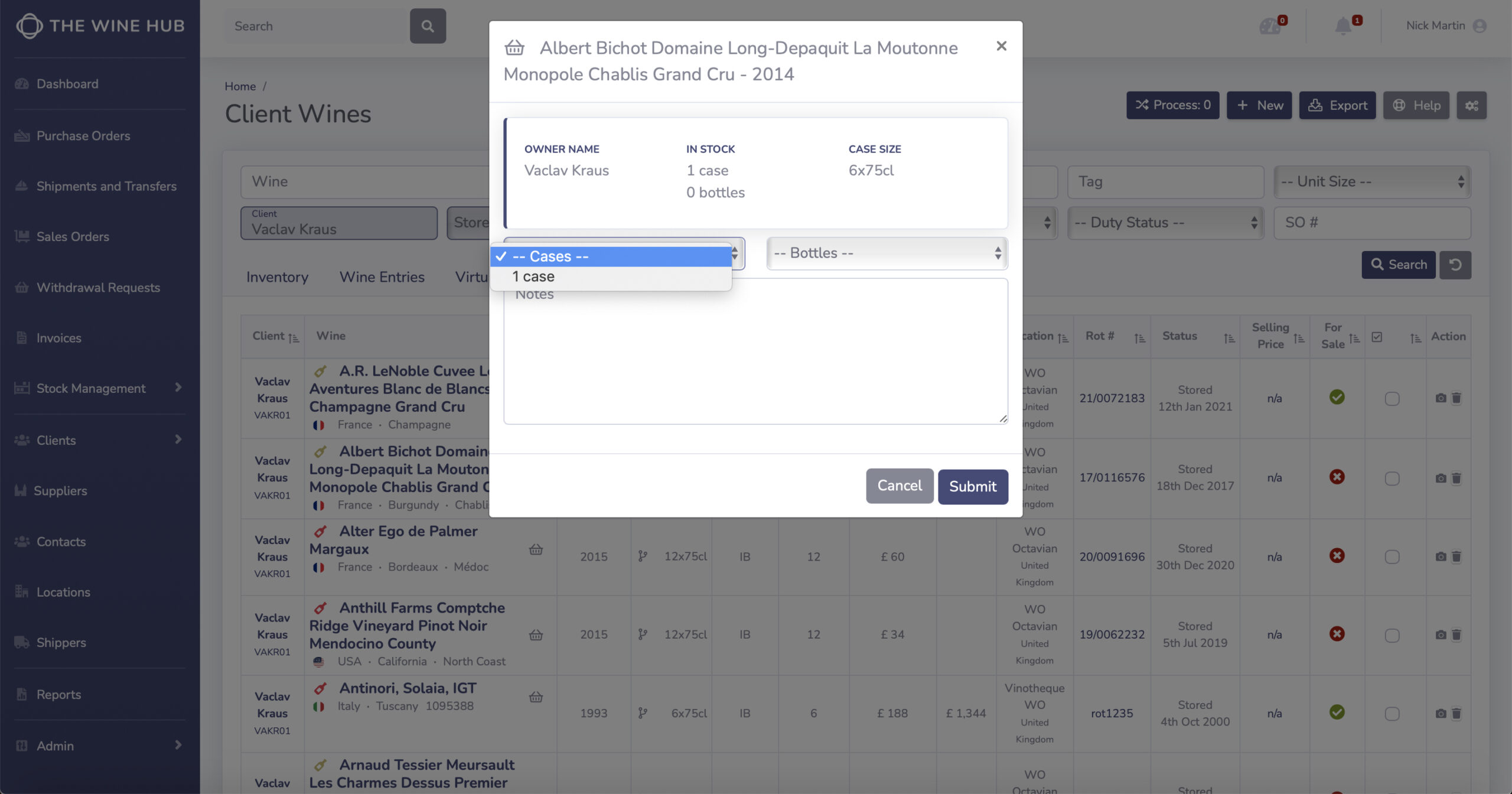The image size is (1512, 794).
Task: Click the New button
Action: tap(1259, 105)
